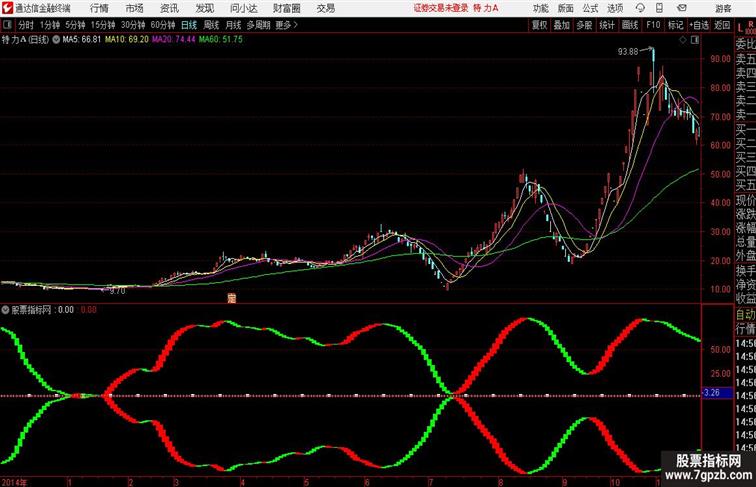Image resolution: width=756 pixels, height=487 pixels.
Task: Switch to 5分钟 period tab
Action: click(x=75, y=25)
